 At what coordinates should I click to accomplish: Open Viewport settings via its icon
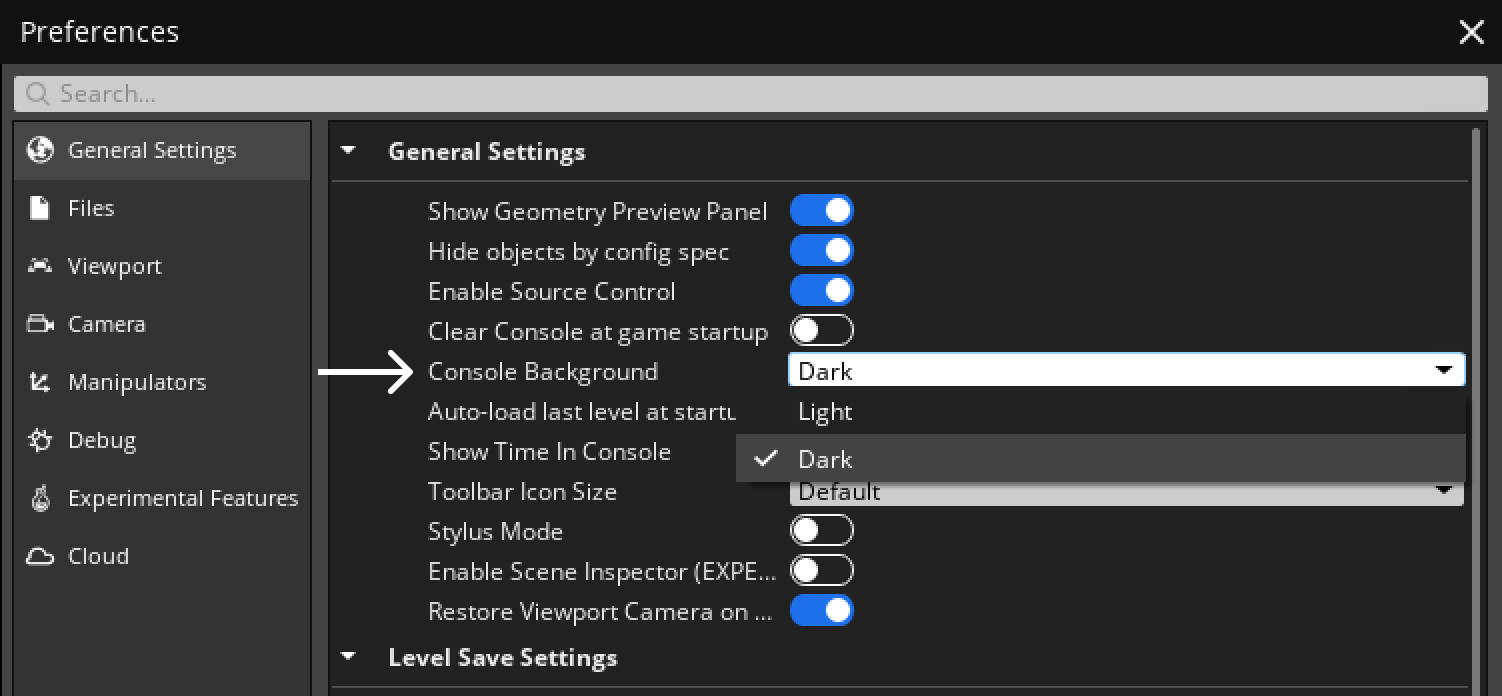[38, 265]
